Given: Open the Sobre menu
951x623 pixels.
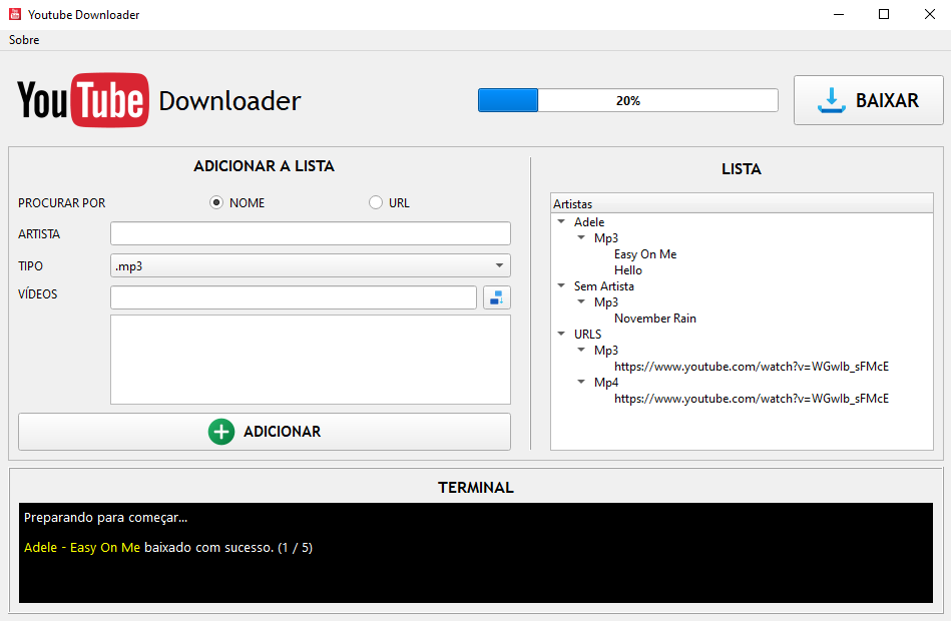Looking at the screenshot, I should pyautogui.click(x=24, y=40).
